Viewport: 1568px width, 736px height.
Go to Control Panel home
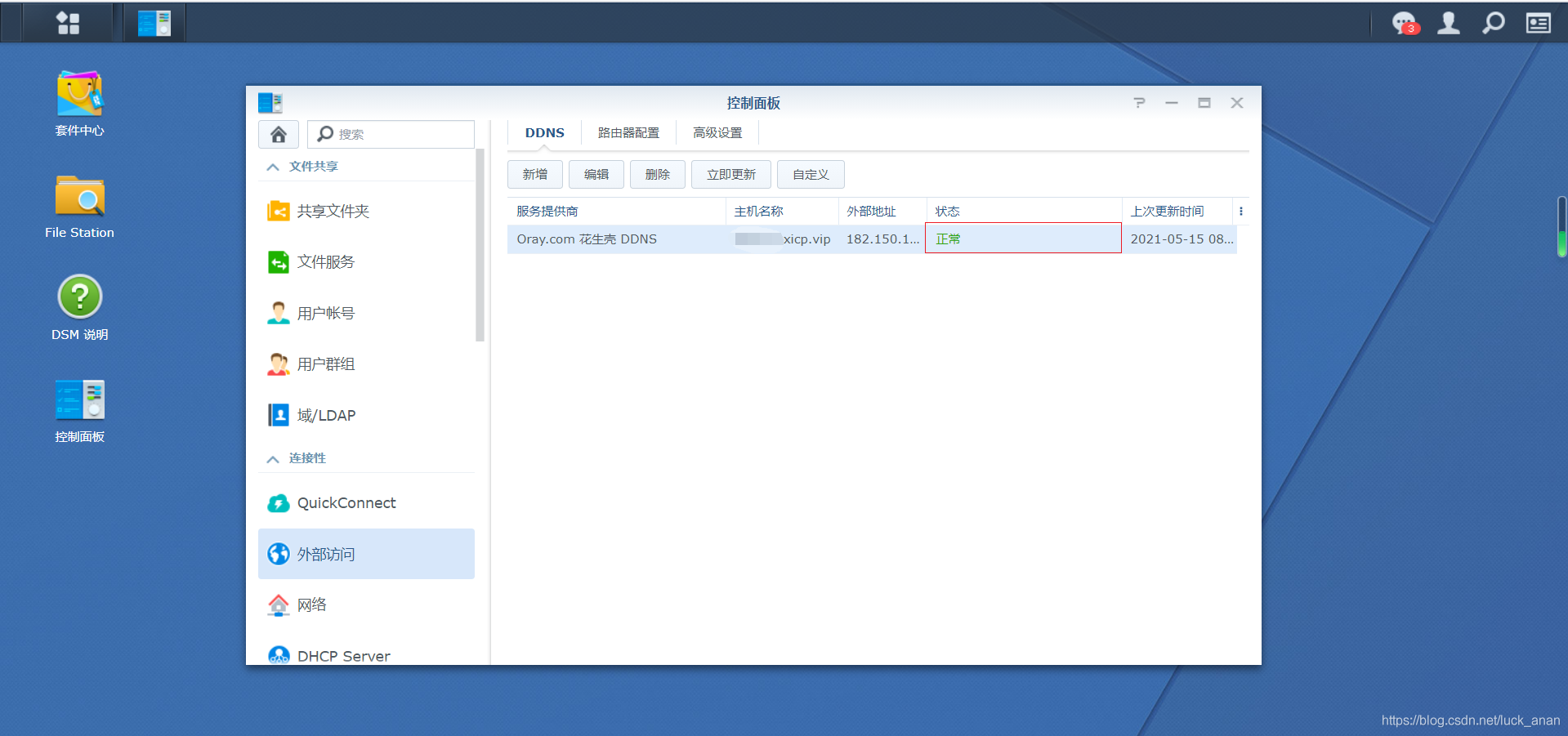coord(278,134)
